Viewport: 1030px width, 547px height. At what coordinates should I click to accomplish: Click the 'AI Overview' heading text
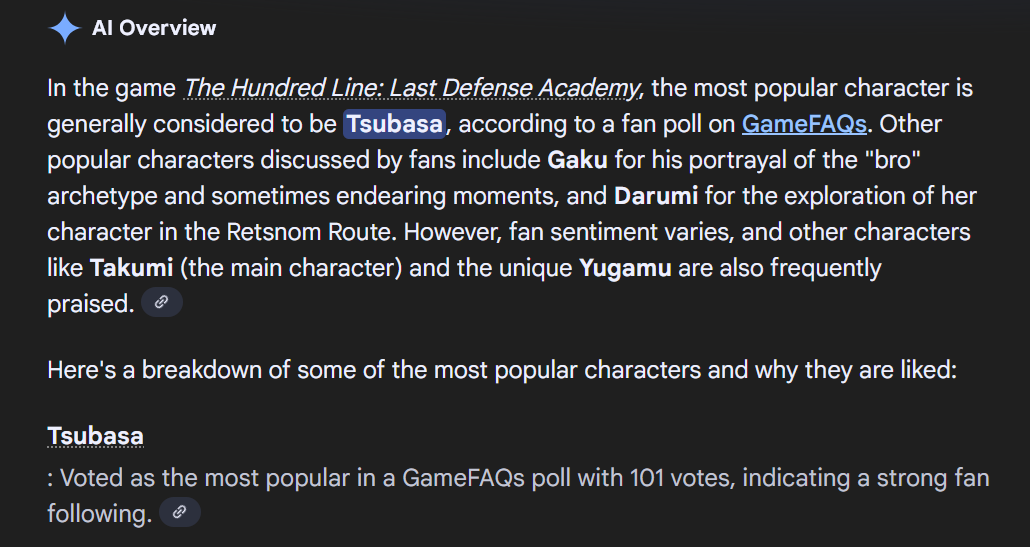click(x=154, y=28)
